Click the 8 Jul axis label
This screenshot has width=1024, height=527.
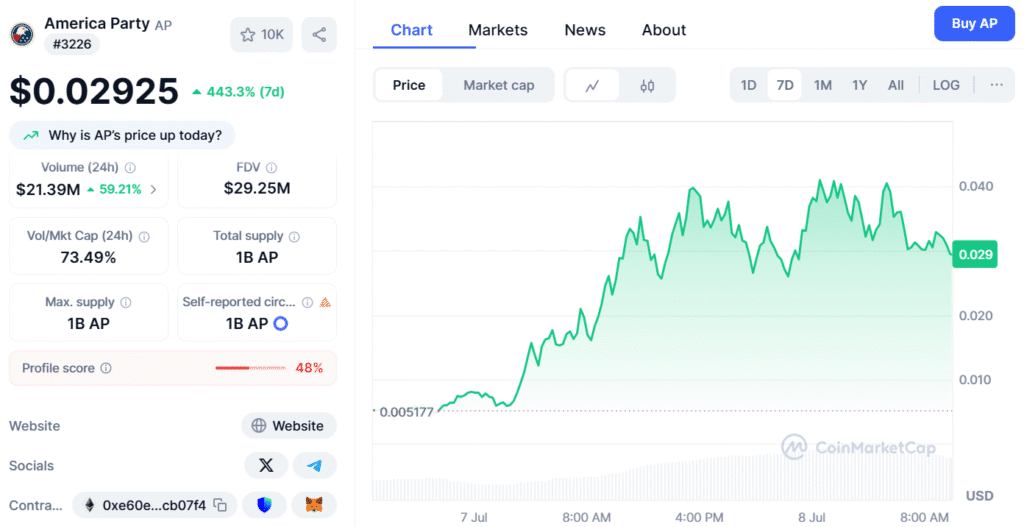coord(811,517)
